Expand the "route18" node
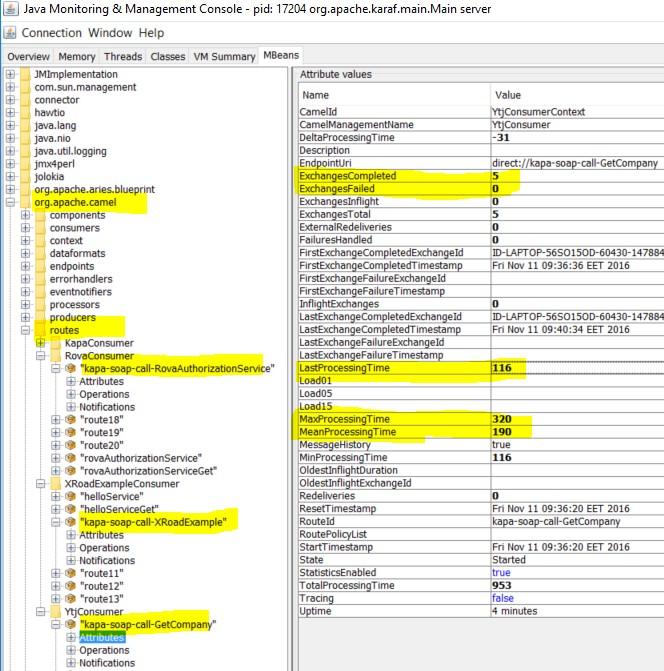Viewport: 664px width, 671px height. click(56, 419)
